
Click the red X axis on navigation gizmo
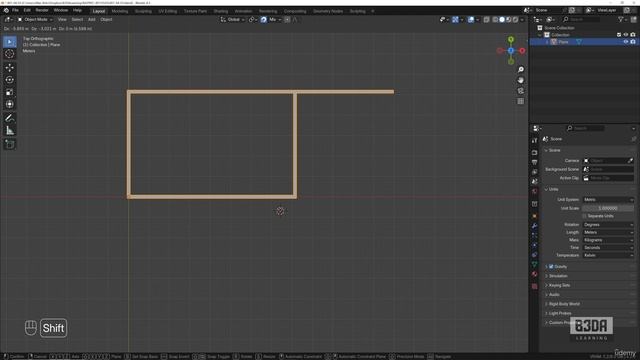(522, 51)
